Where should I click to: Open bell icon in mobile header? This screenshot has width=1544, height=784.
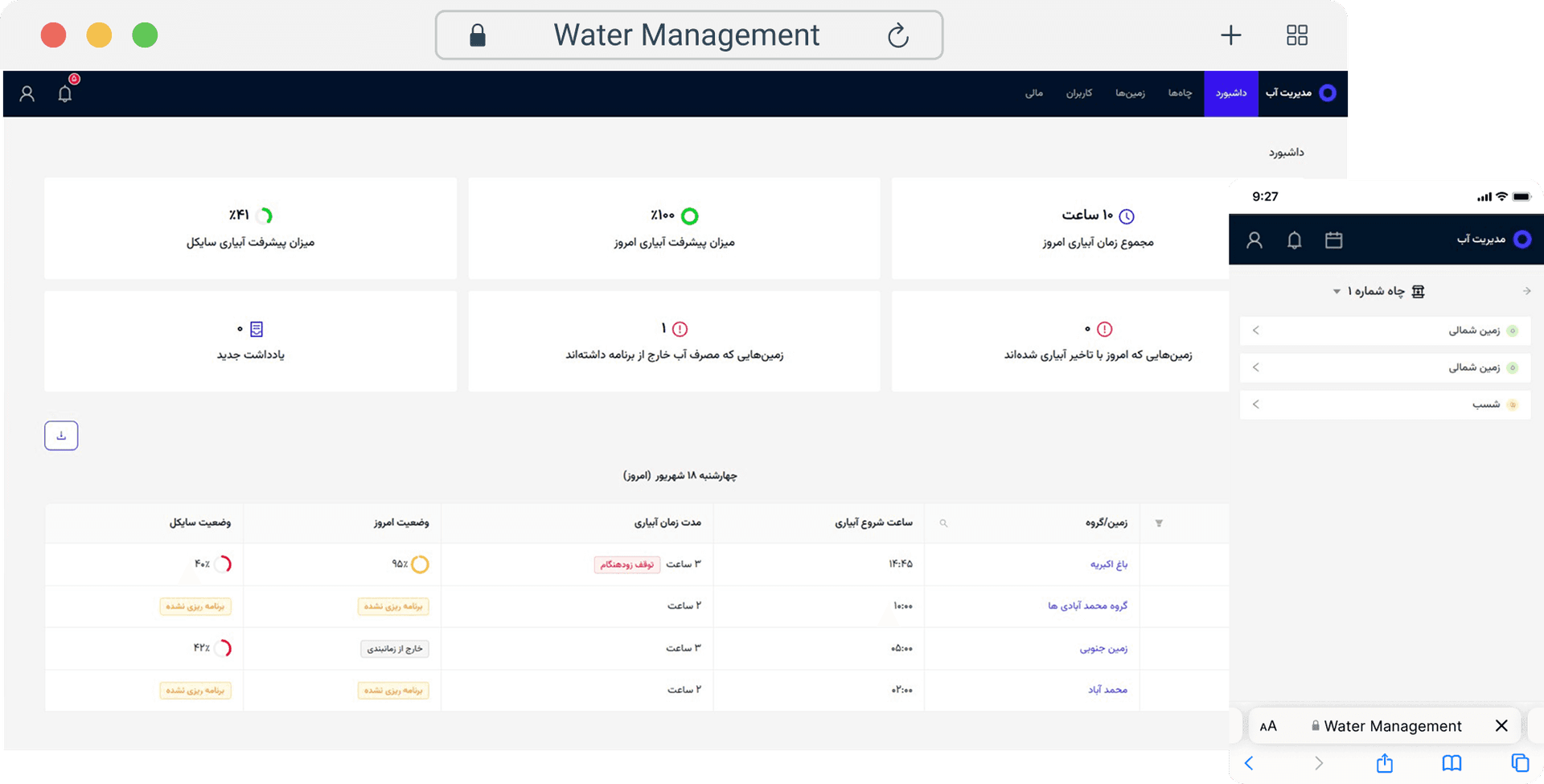(1294, 240)
